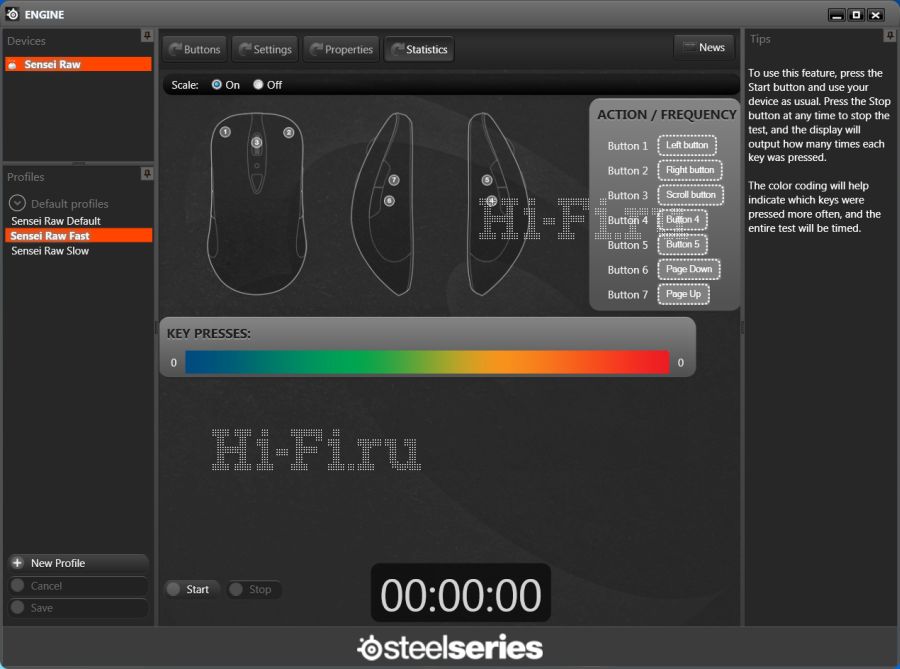The image size is (900, 669).
Task: Pin the Devices panel using pushpin icon
Action: (x=147, y=36)
